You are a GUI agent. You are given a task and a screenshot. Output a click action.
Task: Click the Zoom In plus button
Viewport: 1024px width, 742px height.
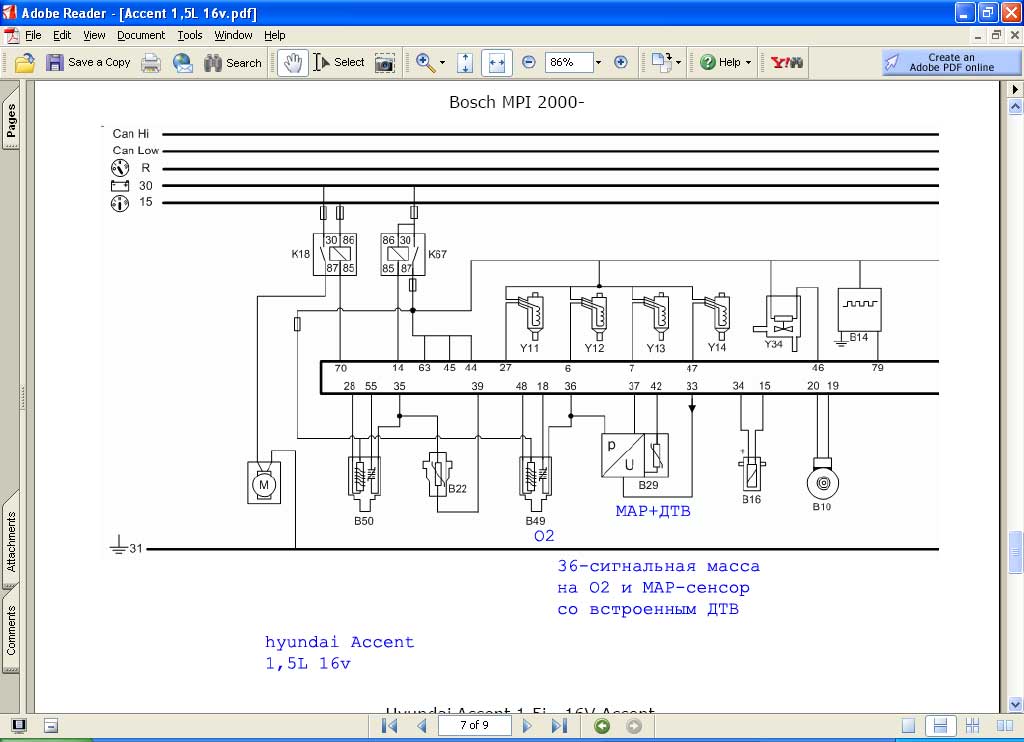[621, 63]
